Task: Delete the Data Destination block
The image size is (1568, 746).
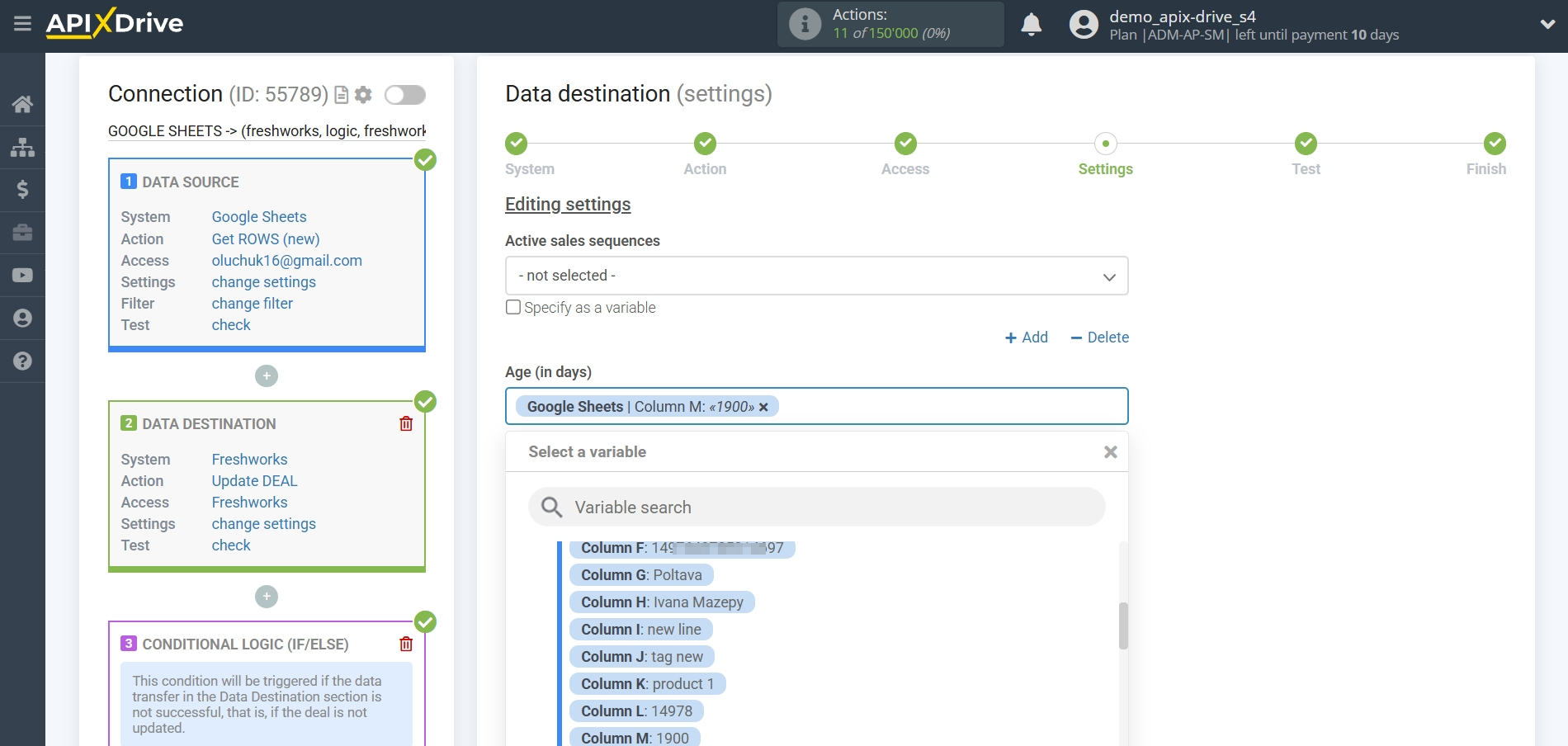Action: (406, 423)
